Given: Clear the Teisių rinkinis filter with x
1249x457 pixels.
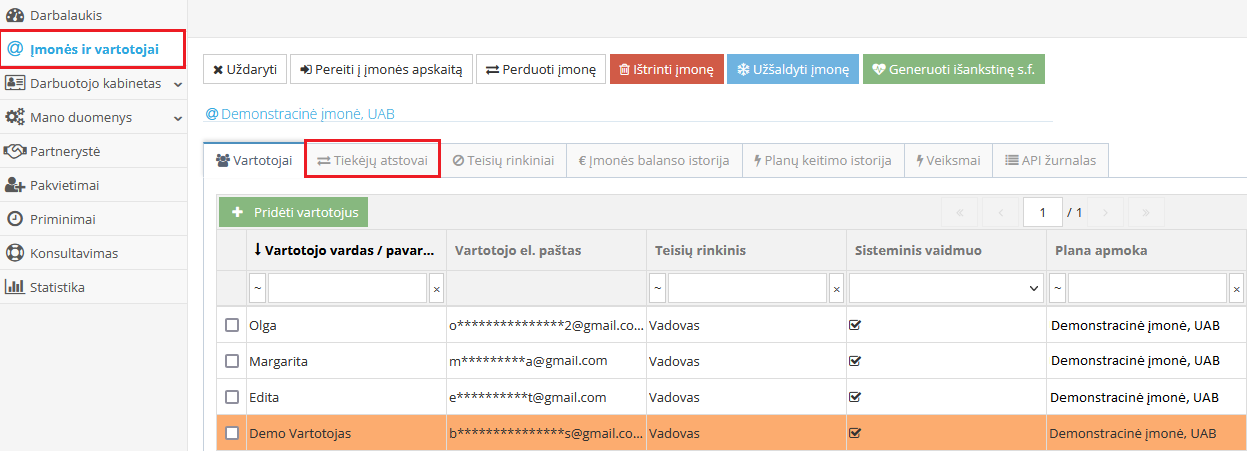Looking at the screenshot, I should [x=836, y=289].
